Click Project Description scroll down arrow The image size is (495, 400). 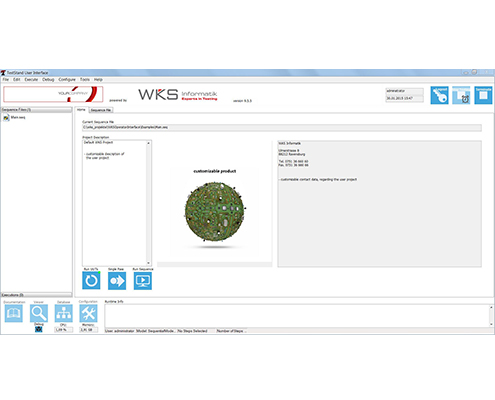coord(149,263)
